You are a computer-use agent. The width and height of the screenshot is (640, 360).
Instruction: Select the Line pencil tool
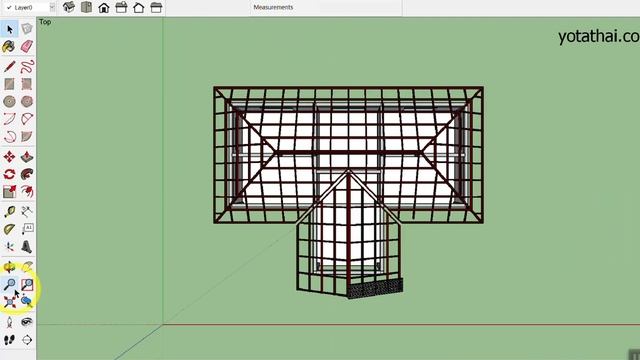tap(9, 67)
